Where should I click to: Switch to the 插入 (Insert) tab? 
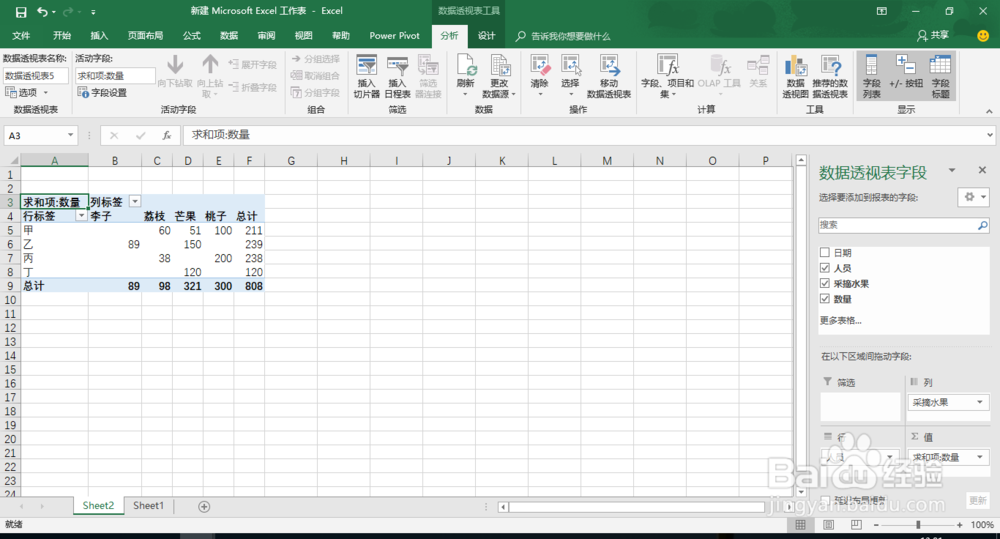click(99, 36)
